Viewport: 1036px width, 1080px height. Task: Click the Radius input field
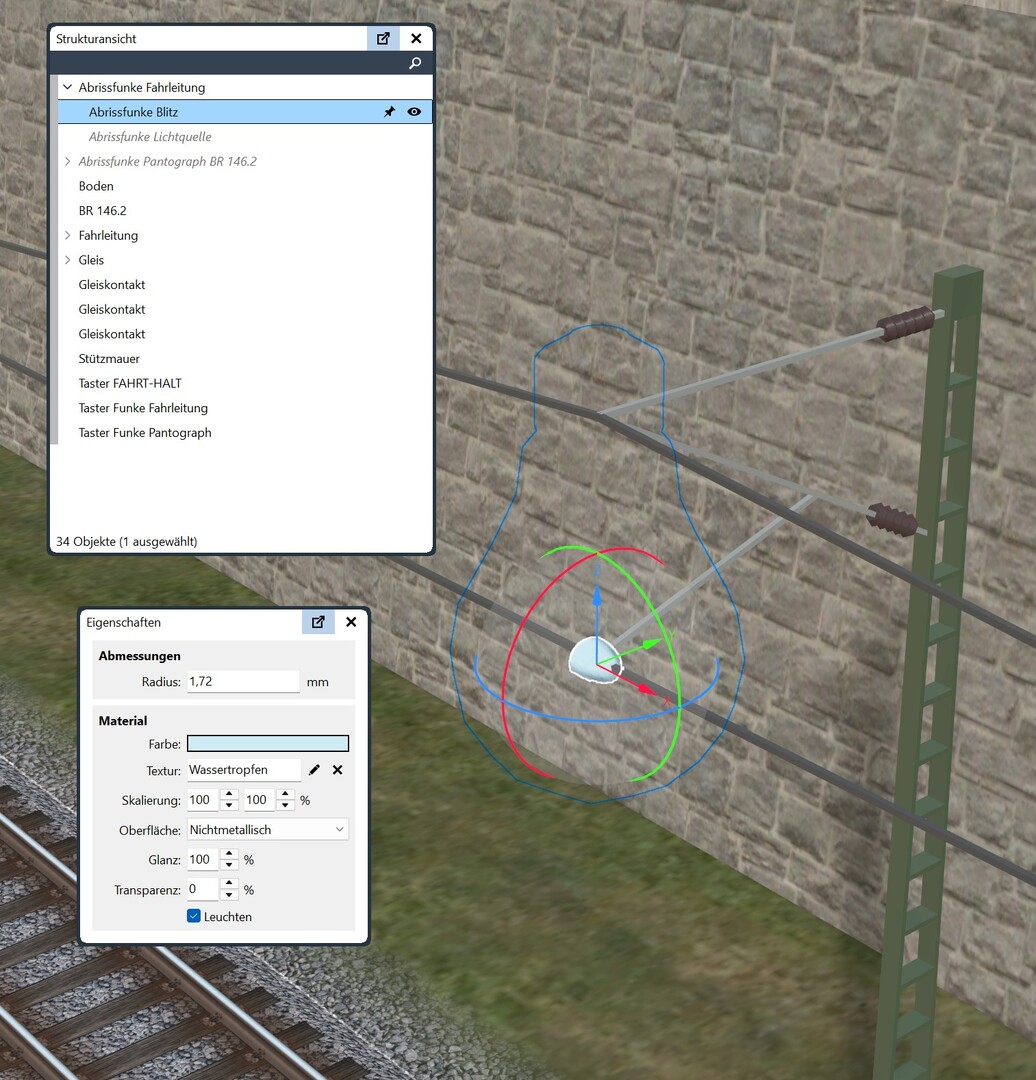coord(243,682)
